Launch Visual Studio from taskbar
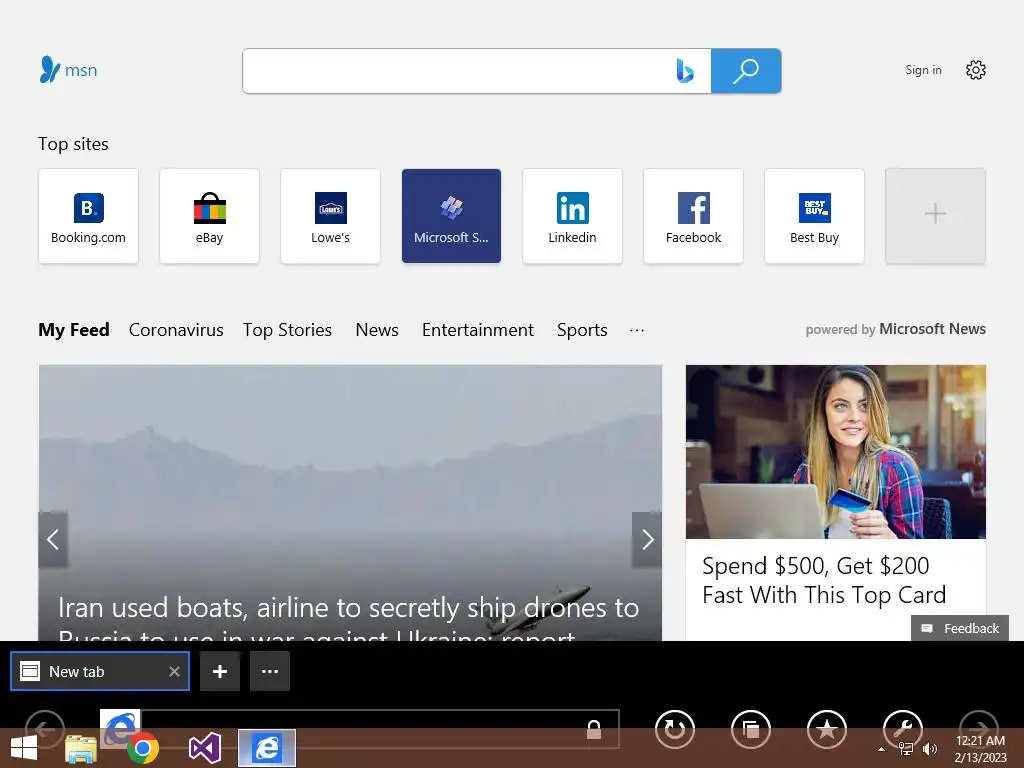This screenshot has width=1024, height=768. coord(204,748)
